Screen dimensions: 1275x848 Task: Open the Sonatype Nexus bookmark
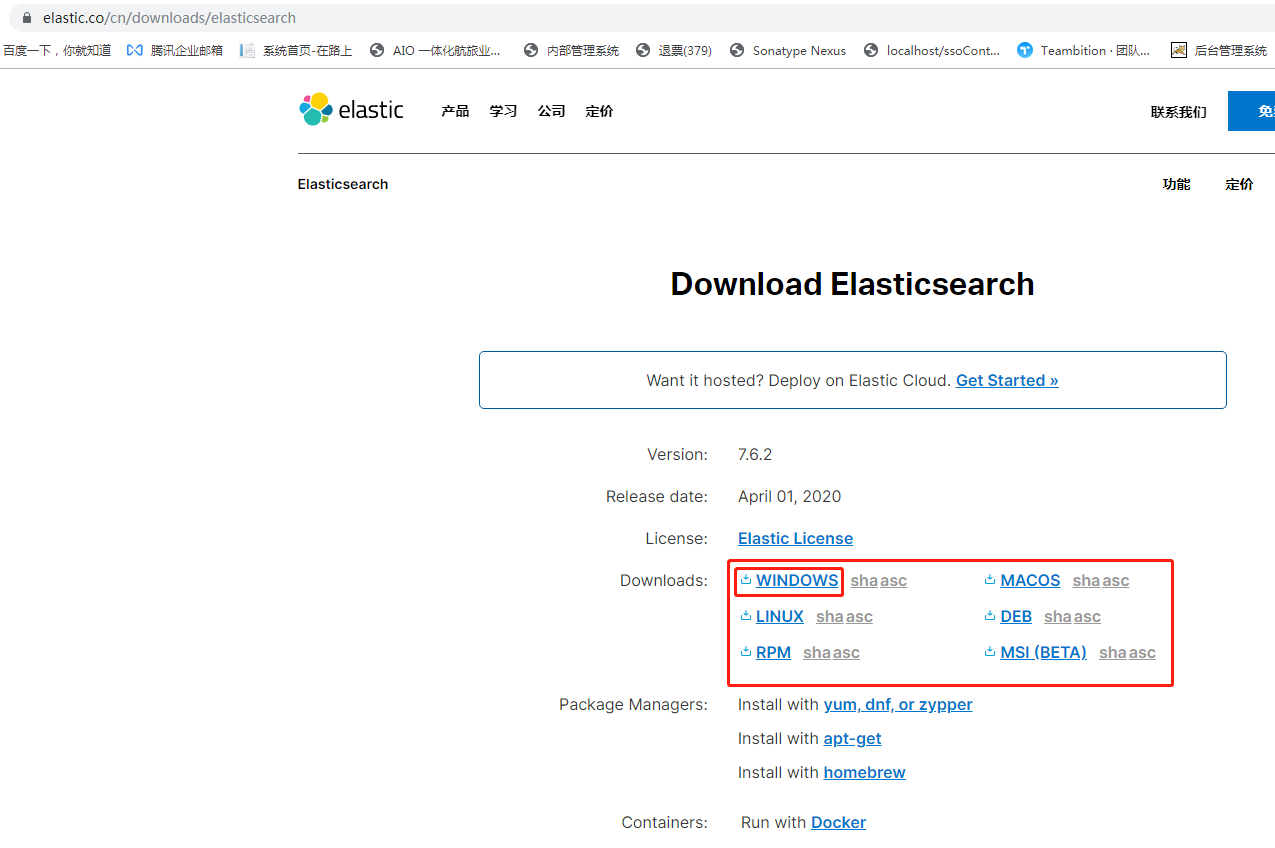coord(788,50)
